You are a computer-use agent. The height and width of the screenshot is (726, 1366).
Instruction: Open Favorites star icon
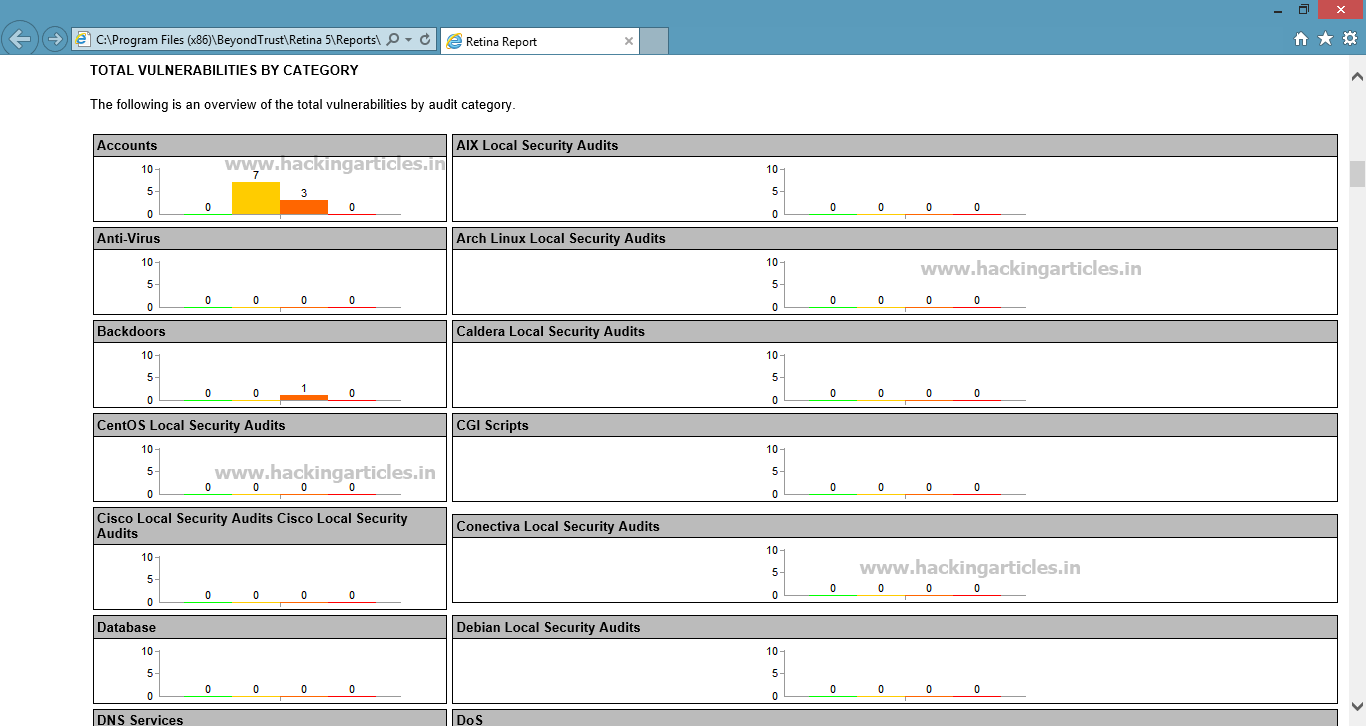pos(1325,39)
